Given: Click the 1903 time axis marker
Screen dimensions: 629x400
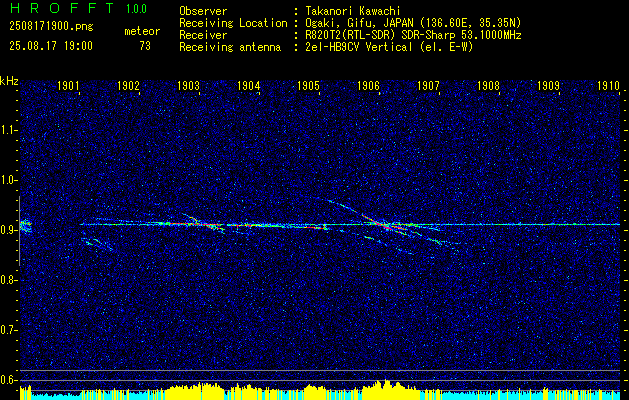Looking at the screenshot, I should tap(188, 85).
